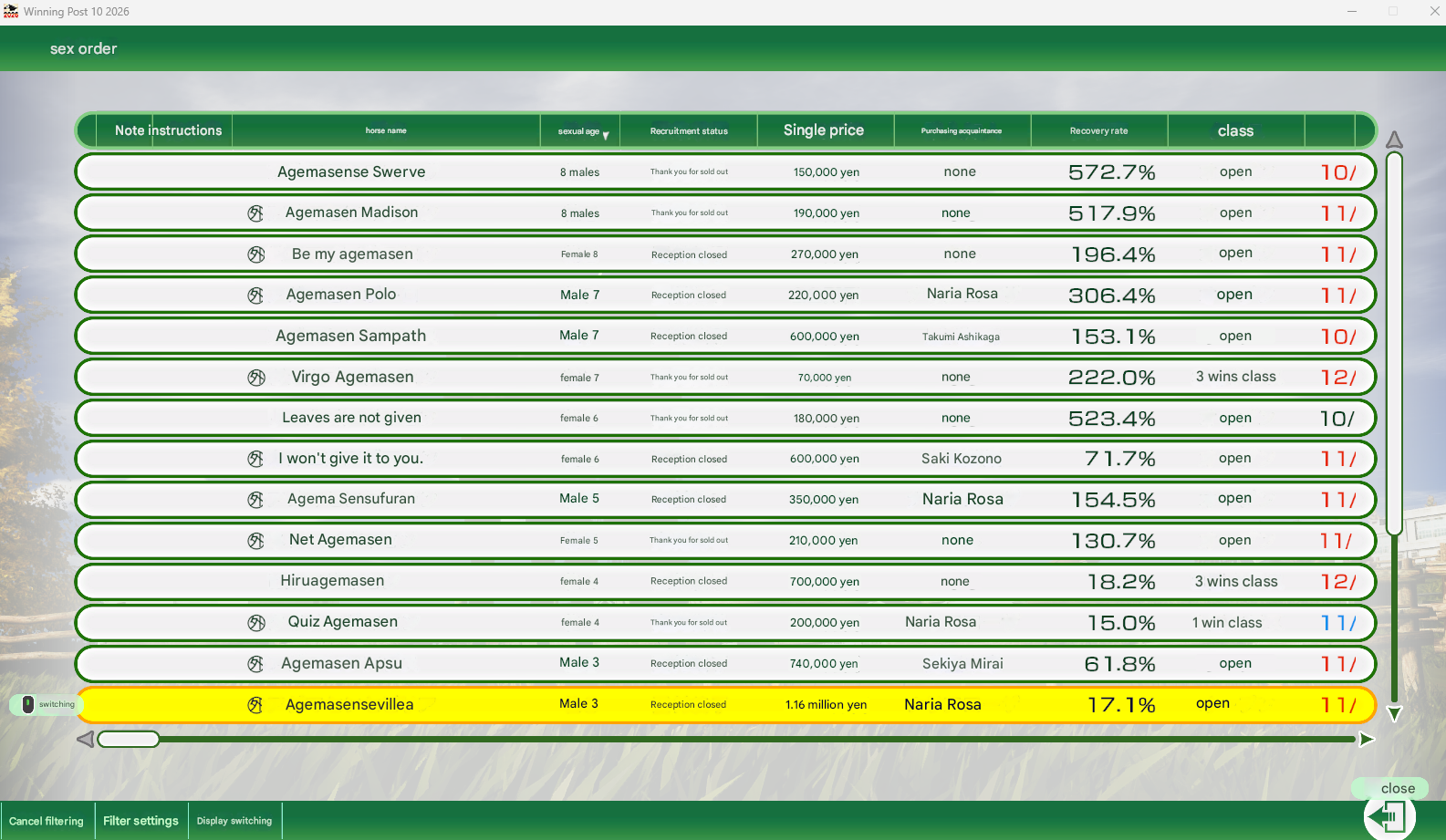Select the Agemasen Sampath horse name
Screen dimensions: 1446x840
pyautogui.click(x=351, y=336)
